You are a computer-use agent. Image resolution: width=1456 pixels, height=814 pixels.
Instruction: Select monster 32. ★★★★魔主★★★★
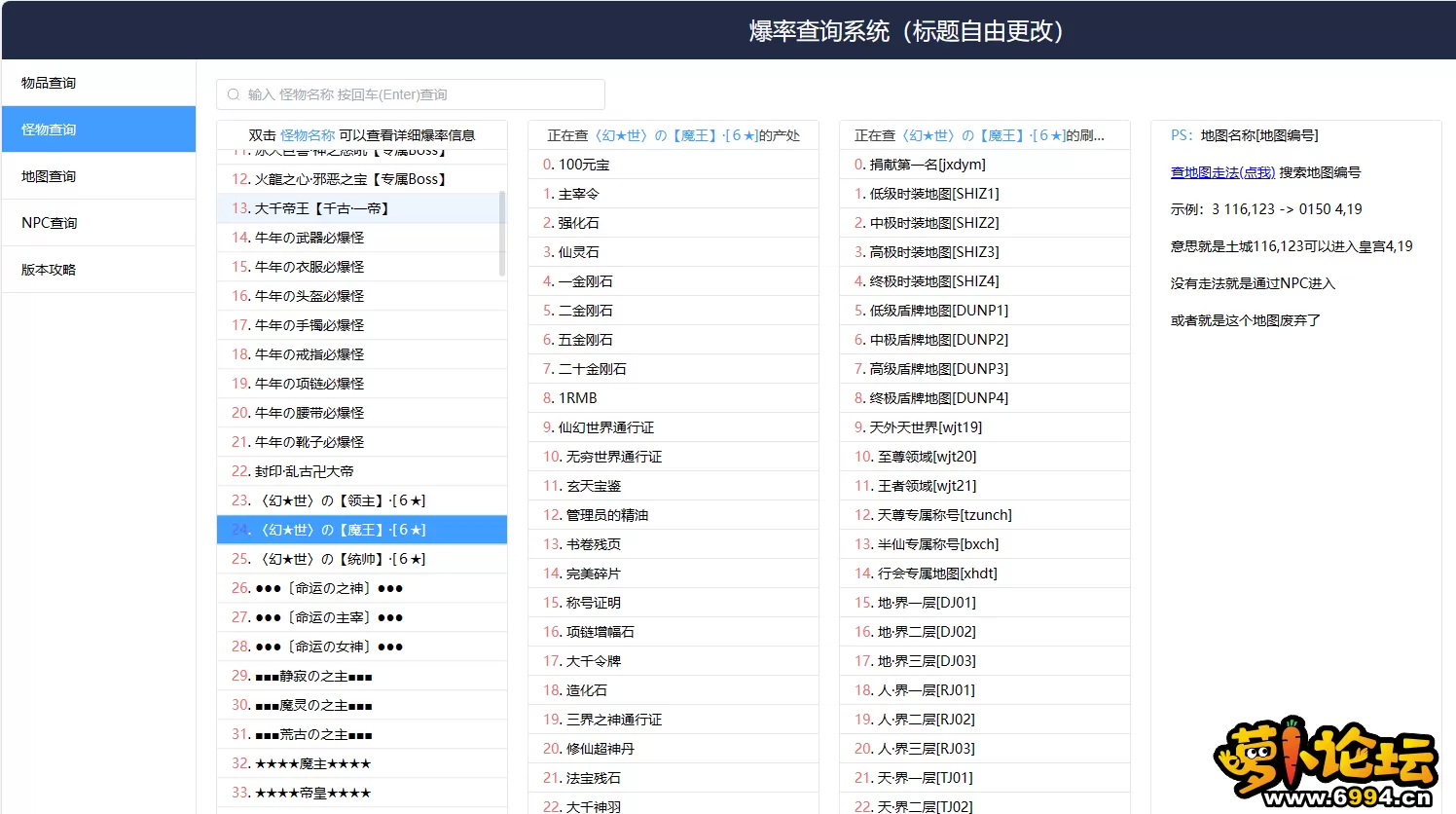click(362, 763)
